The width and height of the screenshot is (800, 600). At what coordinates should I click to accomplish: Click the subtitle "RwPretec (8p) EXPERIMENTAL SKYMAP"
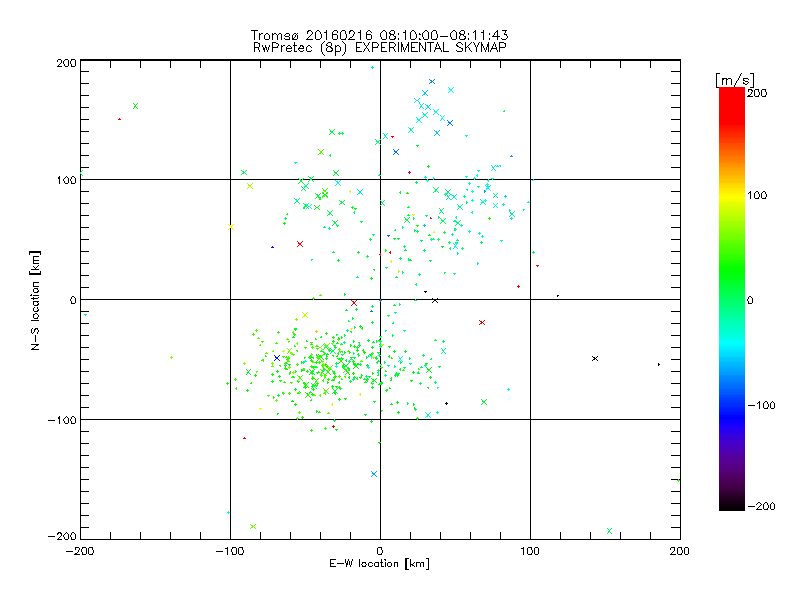coord(380,48)
